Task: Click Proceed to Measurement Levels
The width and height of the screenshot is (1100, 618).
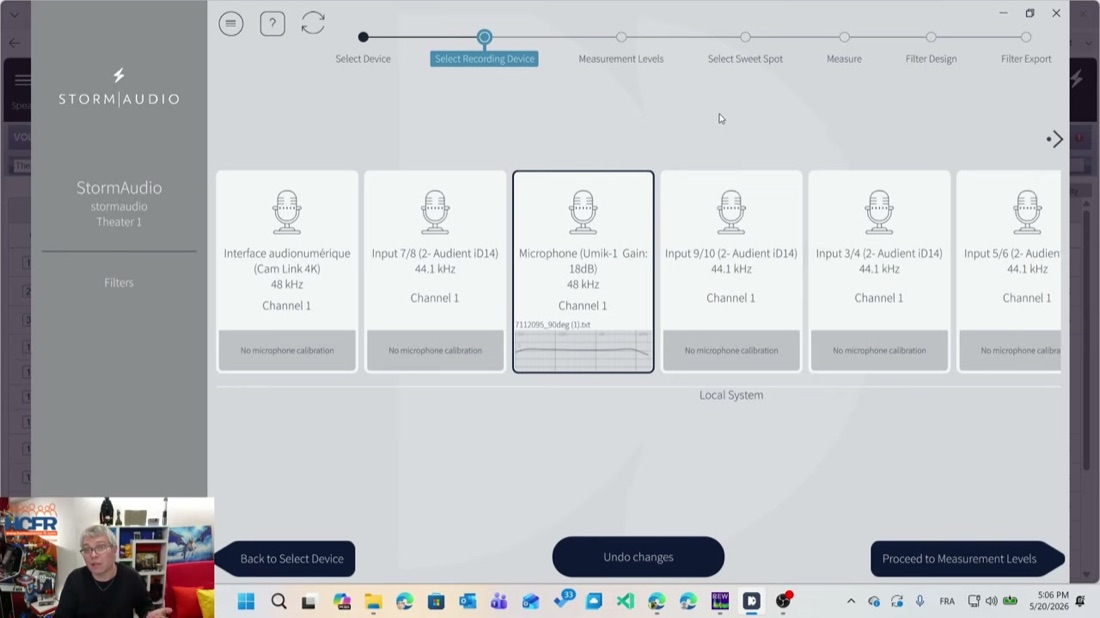Action: [966, 558]
